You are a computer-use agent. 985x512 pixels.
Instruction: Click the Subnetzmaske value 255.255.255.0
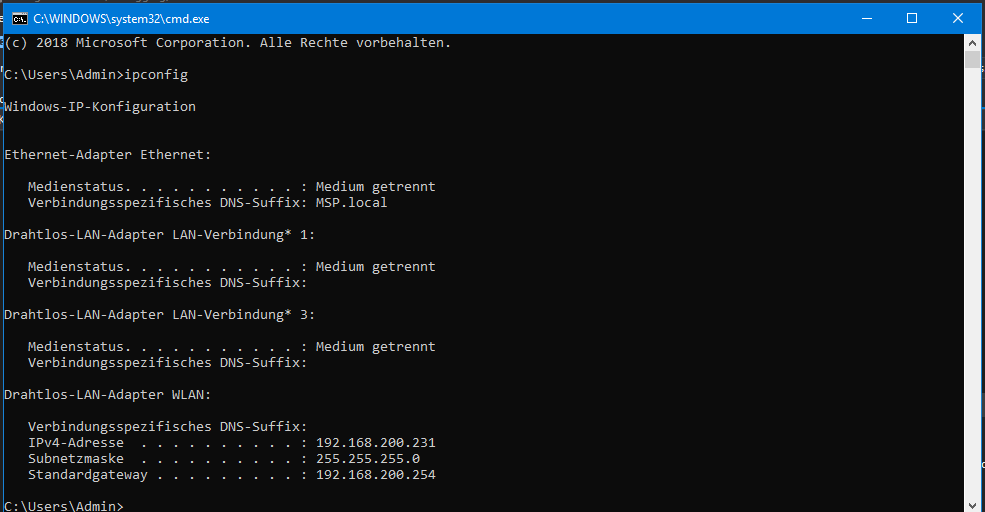(367, 459)
